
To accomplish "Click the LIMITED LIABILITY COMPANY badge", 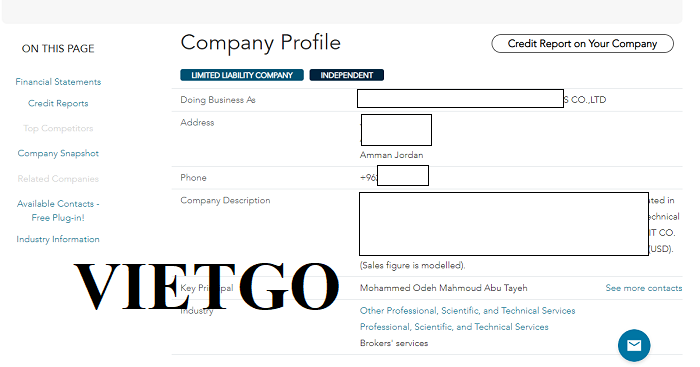I will pyautogui.click(x=242, y=75).
